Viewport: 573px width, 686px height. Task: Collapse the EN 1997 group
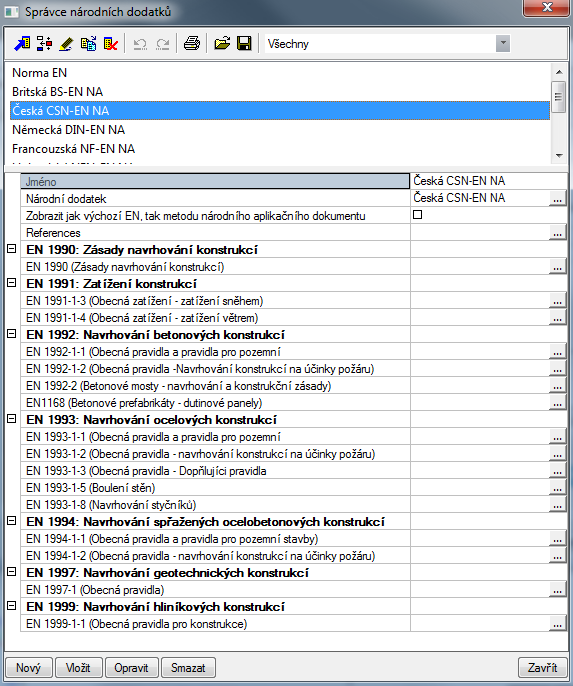point(12,572)
